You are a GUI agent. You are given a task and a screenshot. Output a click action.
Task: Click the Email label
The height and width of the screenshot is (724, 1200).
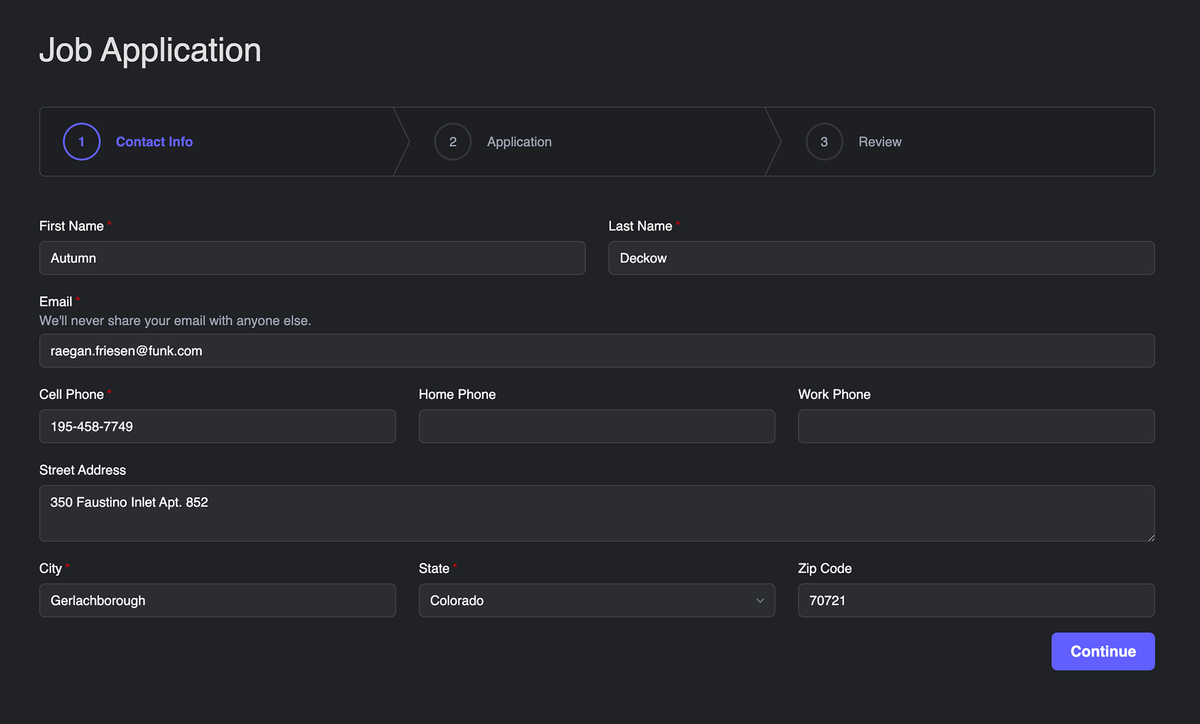(56, 301)
